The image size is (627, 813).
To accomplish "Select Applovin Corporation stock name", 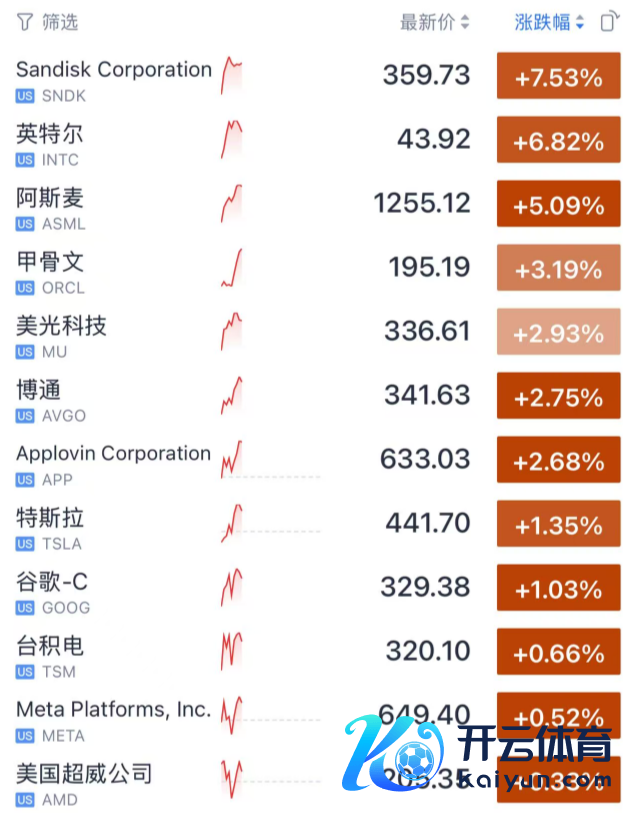I will (113, 454).
